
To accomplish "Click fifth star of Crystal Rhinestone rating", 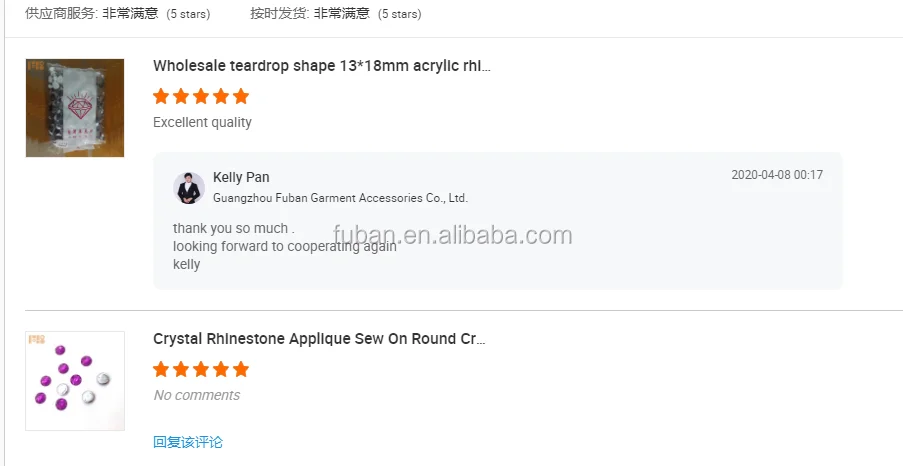I will tap(241, 370).
